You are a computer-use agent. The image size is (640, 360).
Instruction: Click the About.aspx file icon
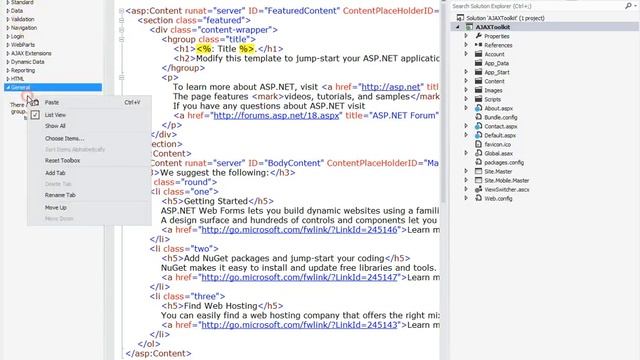[x=478, y=108]
